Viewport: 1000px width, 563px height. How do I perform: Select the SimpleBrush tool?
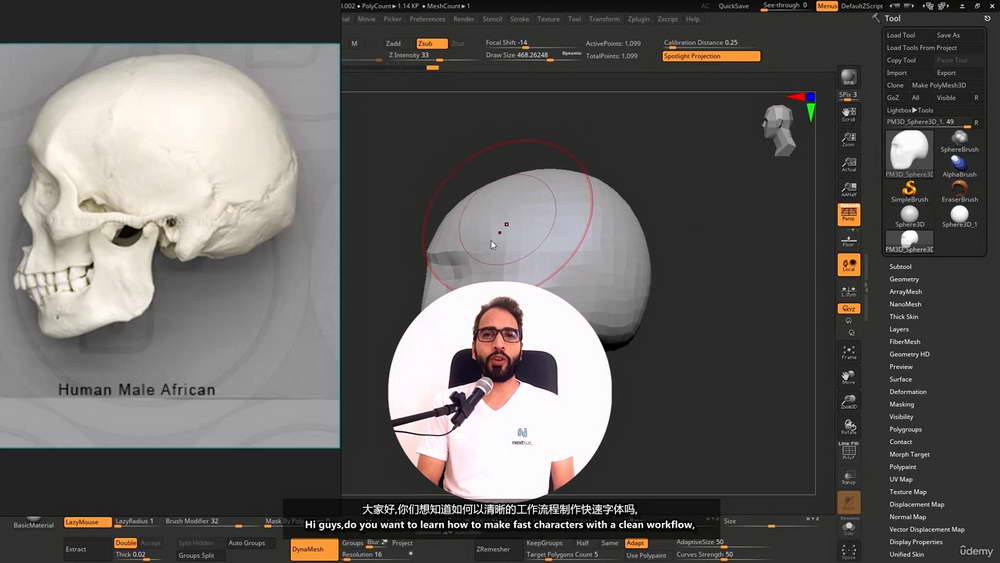coord(909,191)
